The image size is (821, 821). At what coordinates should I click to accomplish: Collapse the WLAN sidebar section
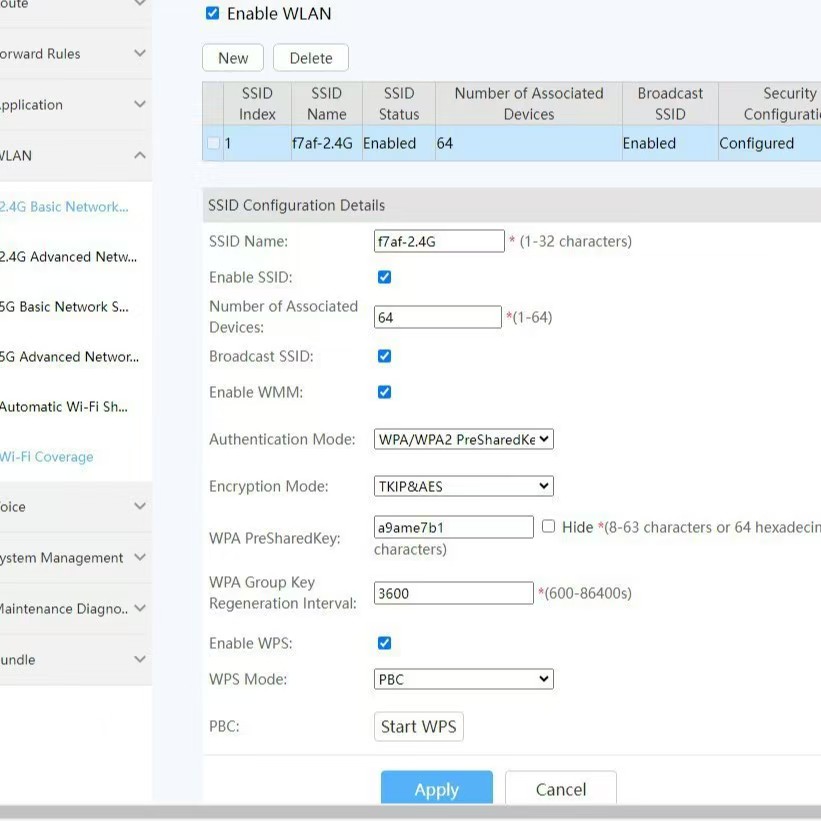[139, 156]
